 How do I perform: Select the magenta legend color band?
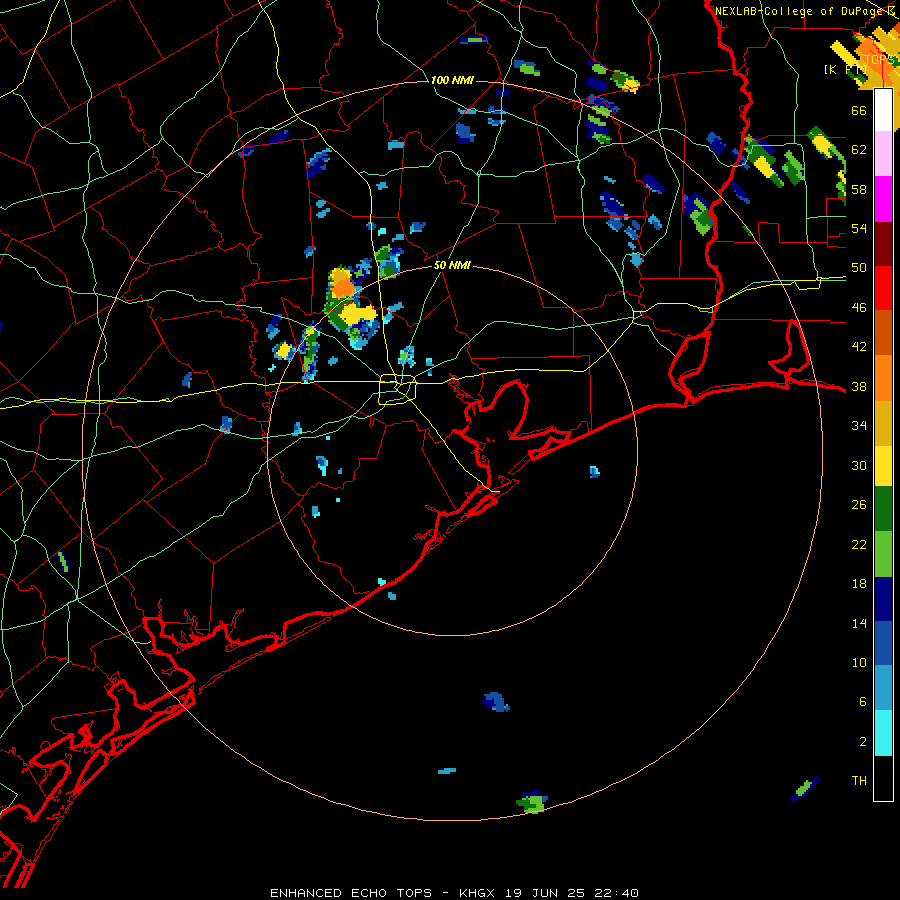[x=883, y=199]
